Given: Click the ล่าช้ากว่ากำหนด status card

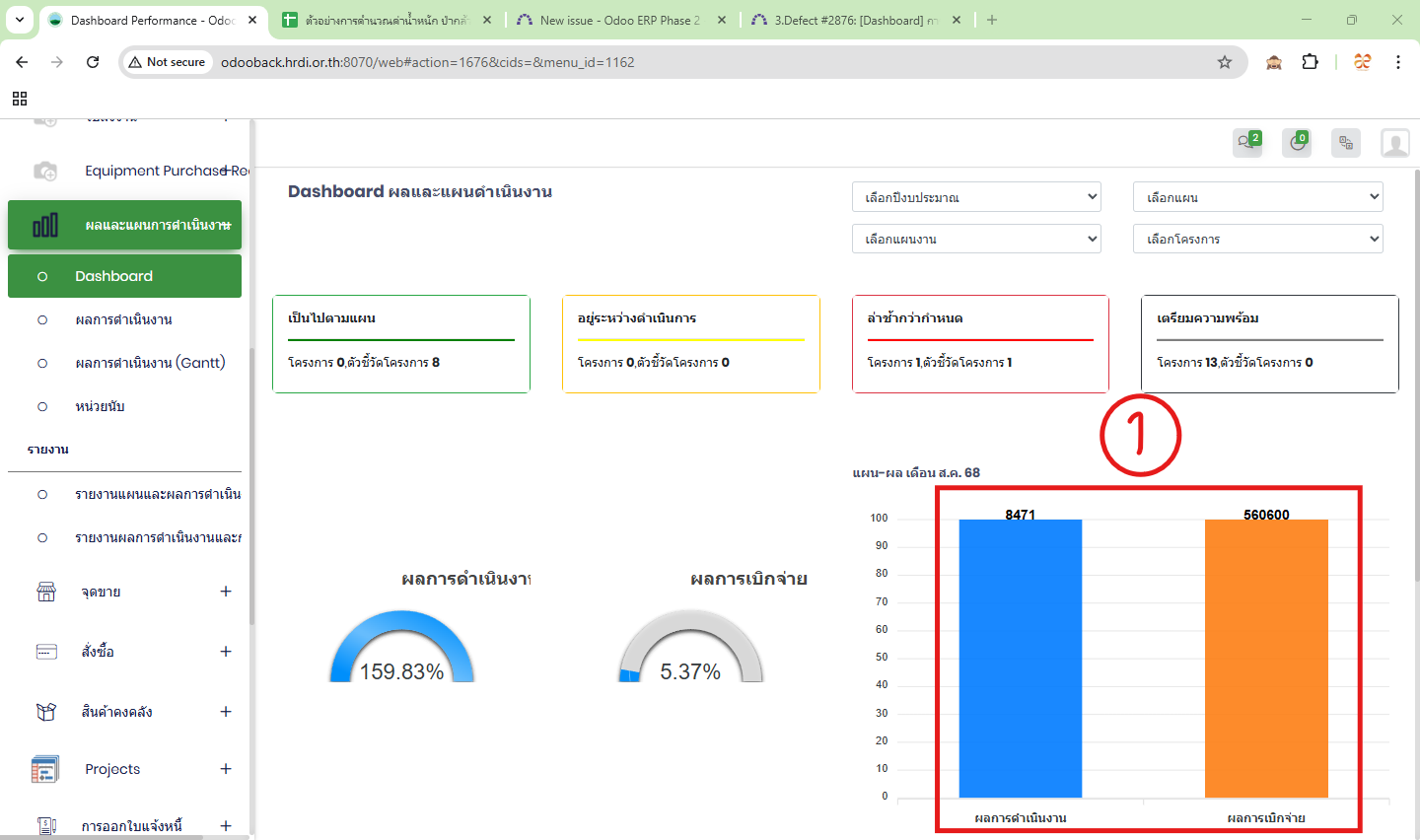Looking at the screenshot, I should click(x=980, y=343).
